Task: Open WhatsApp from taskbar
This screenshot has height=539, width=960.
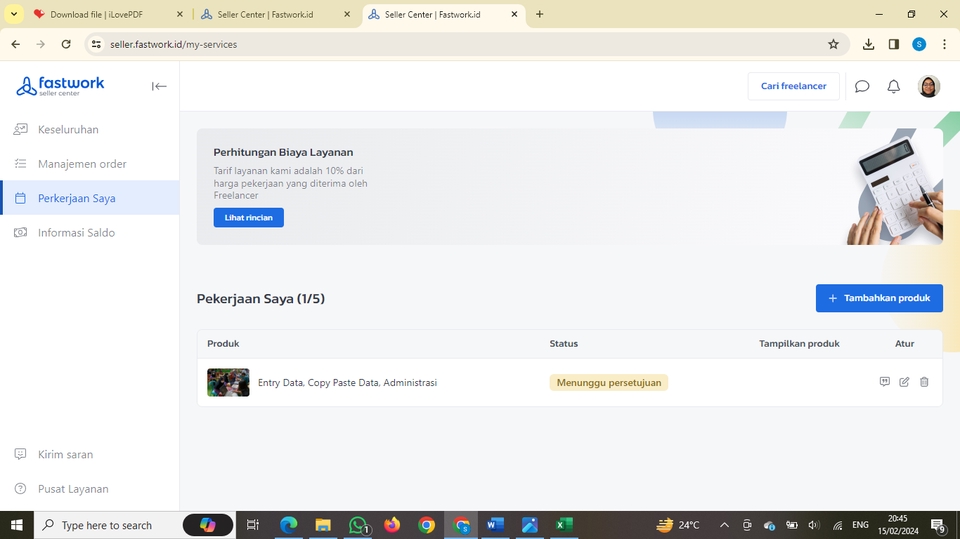Action: (358, 525)
